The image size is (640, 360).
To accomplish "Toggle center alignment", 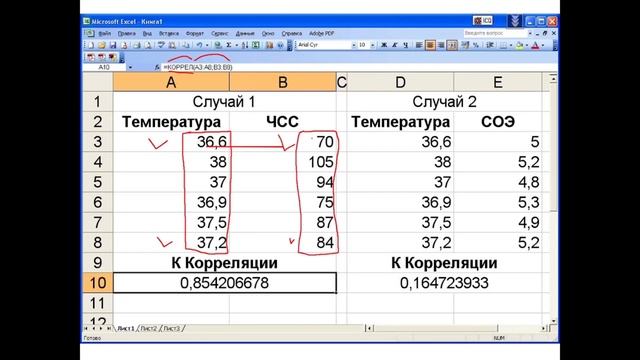I will [430, 45].
